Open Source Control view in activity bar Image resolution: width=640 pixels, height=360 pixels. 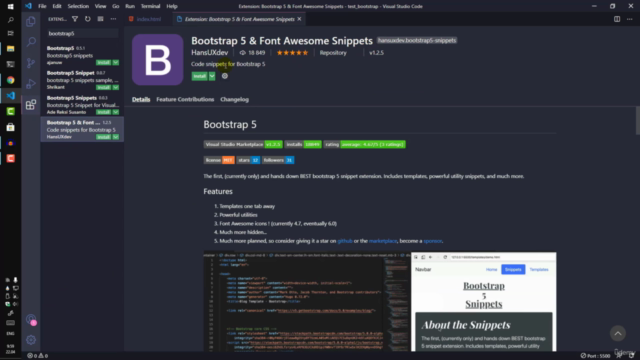coord(31,63)
